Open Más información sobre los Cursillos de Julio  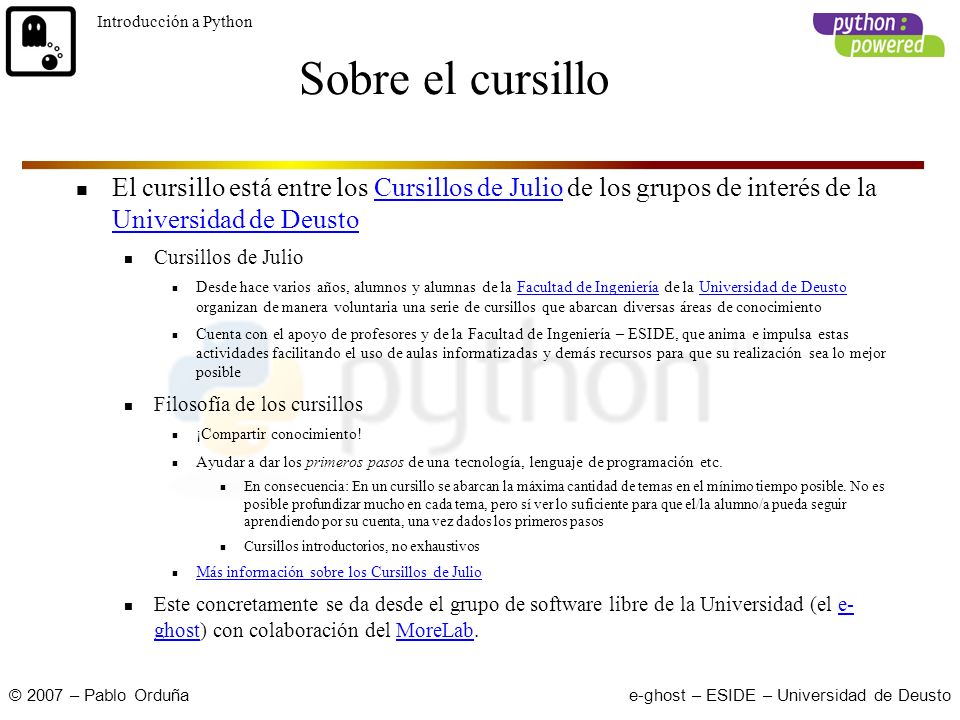(339, 572)
